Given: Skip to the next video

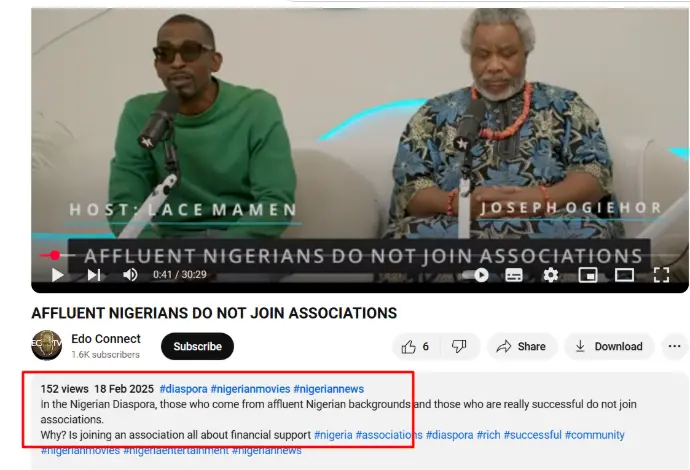Looking at the screenshot, I should (x=94, y=275).
